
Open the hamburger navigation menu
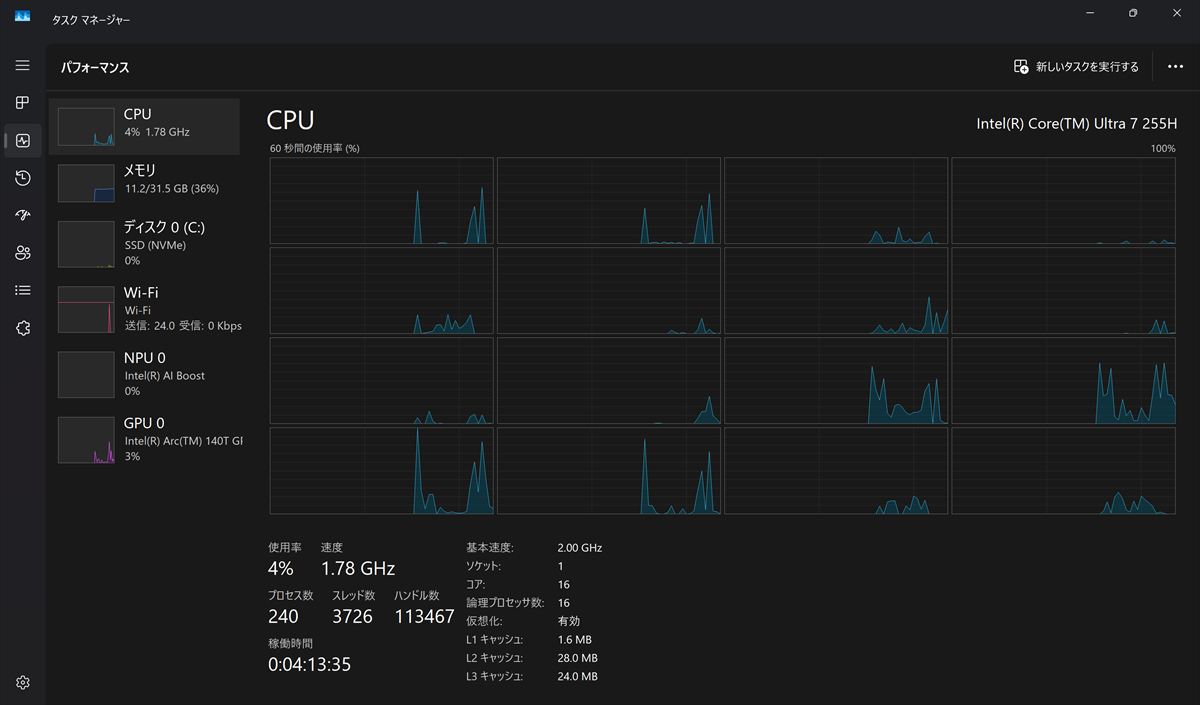point(22,65)
